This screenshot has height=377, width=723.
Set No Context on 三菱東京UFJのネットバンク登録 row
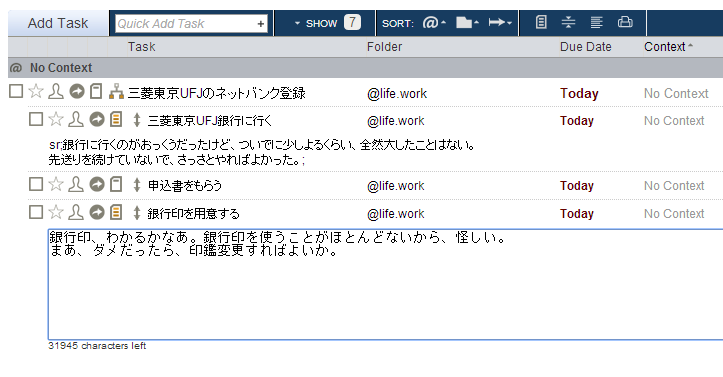(x=676, y=94)
